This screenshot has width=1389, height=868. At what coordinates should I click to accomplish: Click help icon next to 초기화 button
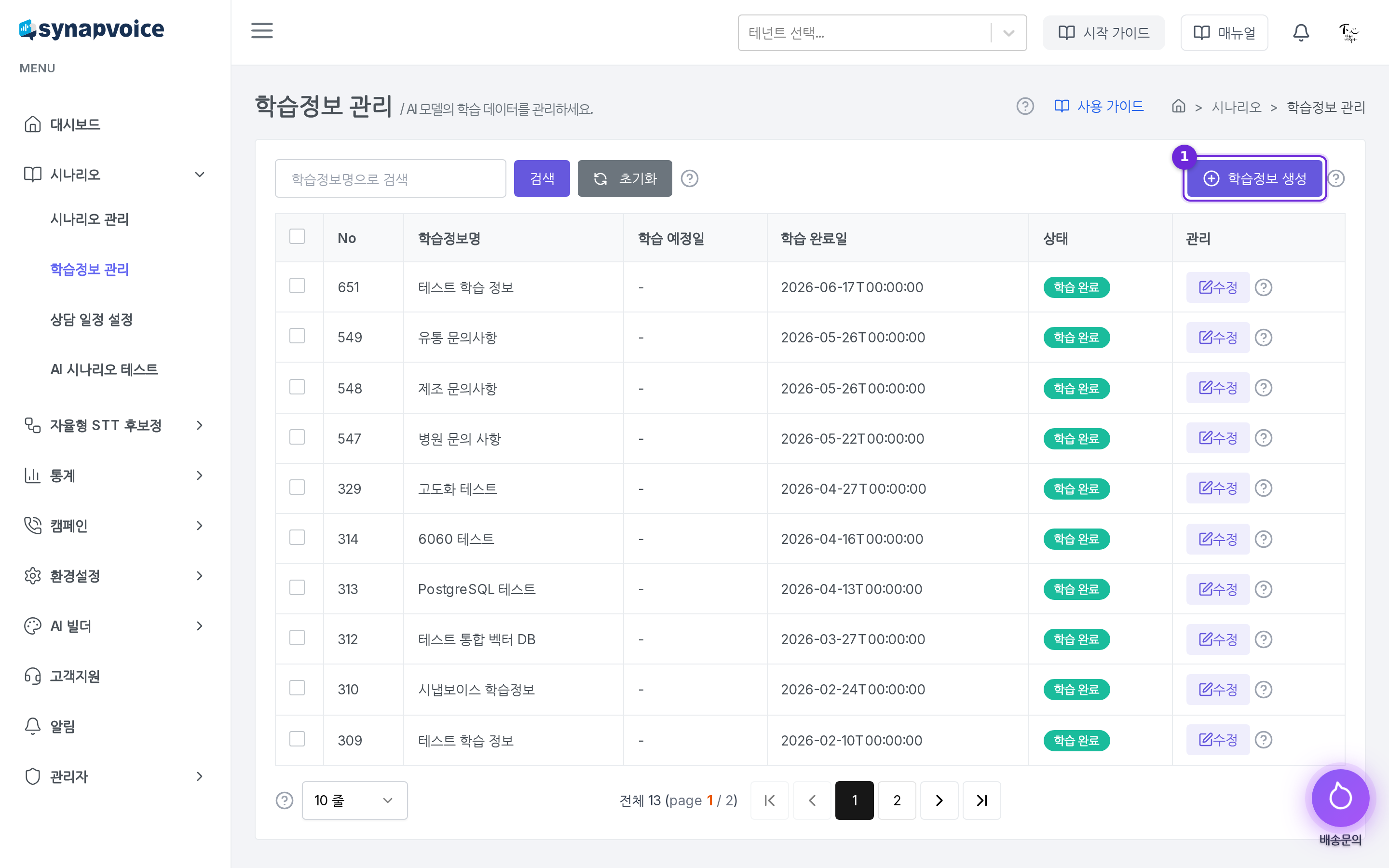tap(689, 178)
